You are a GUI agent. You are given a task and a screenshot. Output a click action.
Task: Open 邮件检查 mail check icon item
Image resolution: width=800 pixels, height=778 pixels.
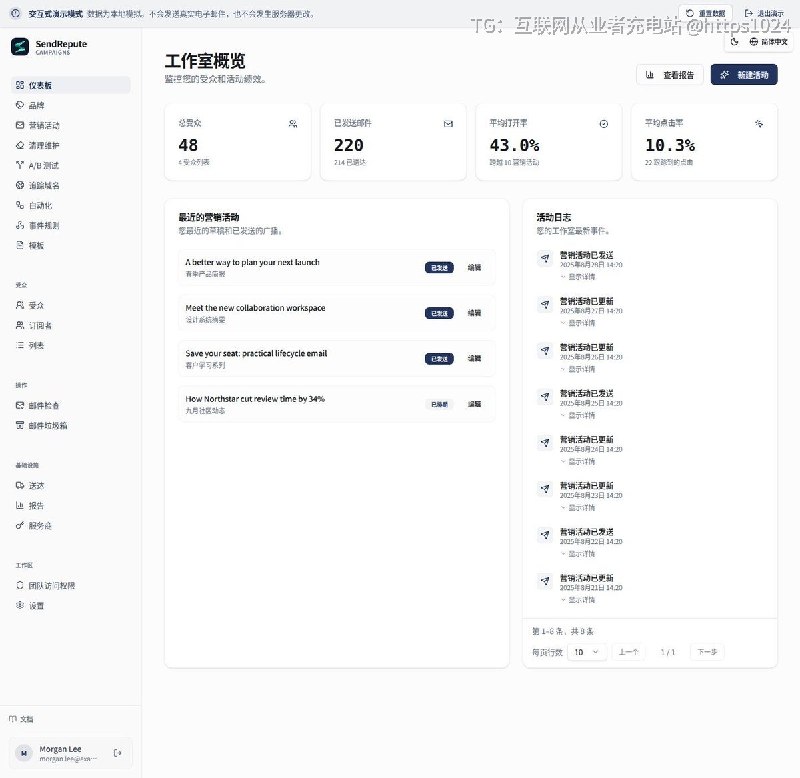pyautogui.click(x=20, y=405)
